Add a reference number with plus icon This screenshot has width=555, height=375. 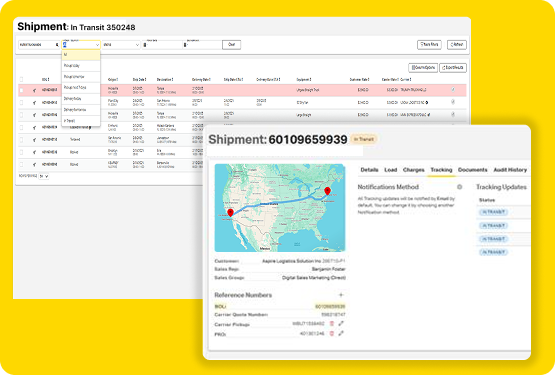tap(341, 295)
